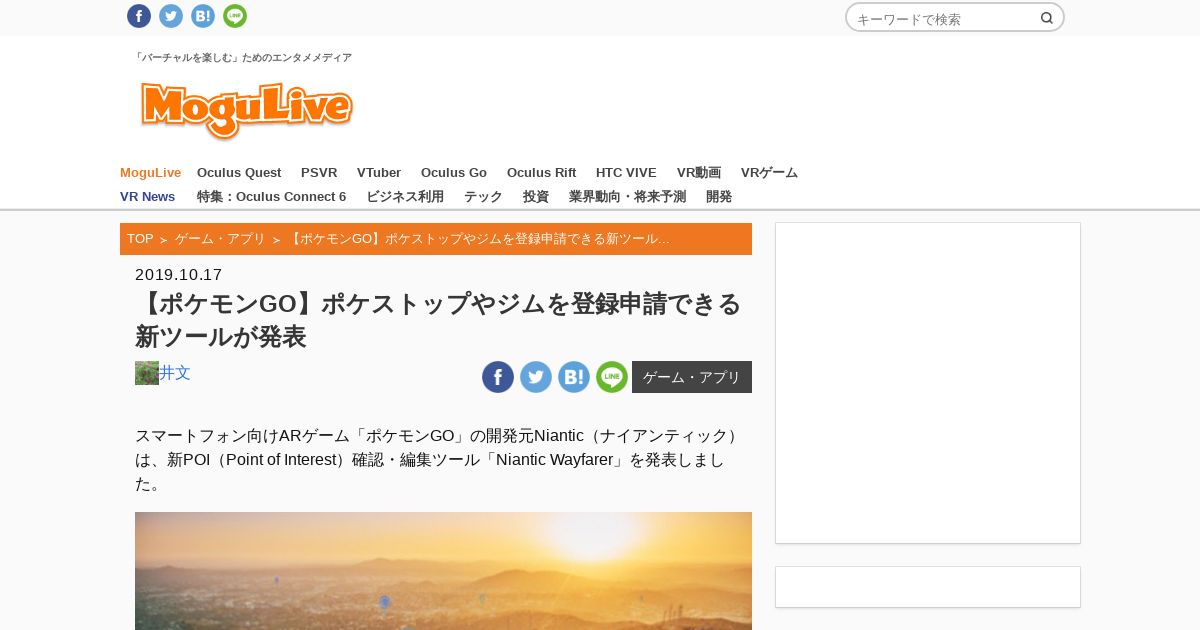Click the site tagline 「バーチャルを楽しむ」
Image resolution: width=1200 pixels, height=630 pixels.
point(243,58)
